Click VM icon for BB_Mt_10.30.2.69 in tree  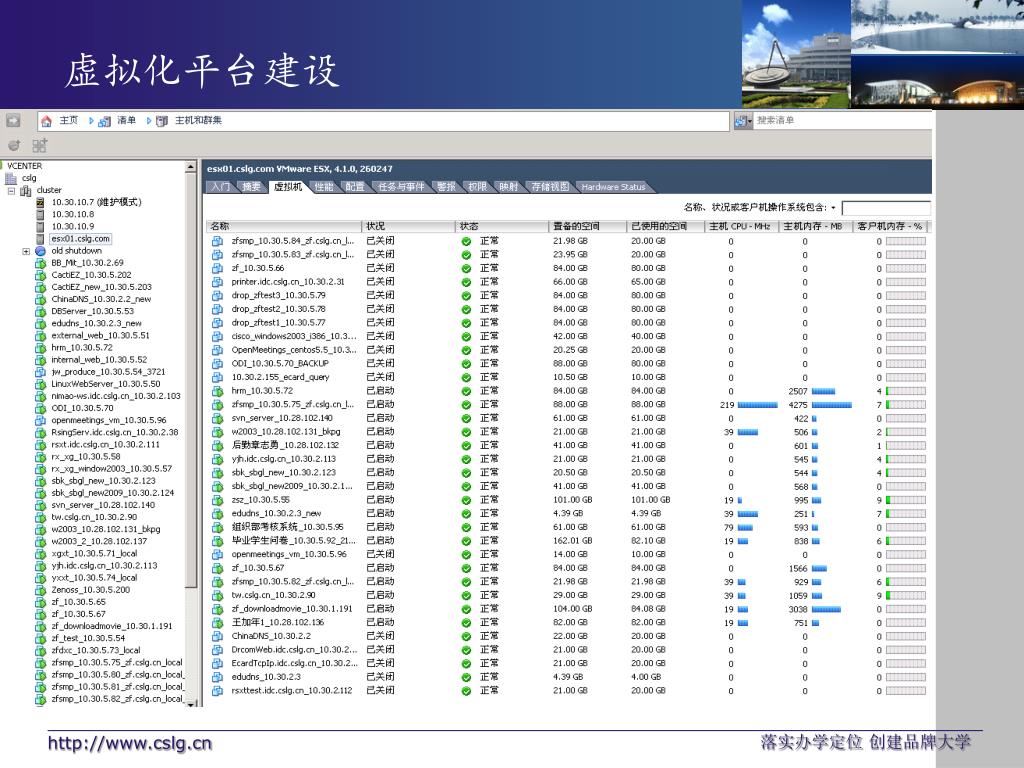[40, 263]
